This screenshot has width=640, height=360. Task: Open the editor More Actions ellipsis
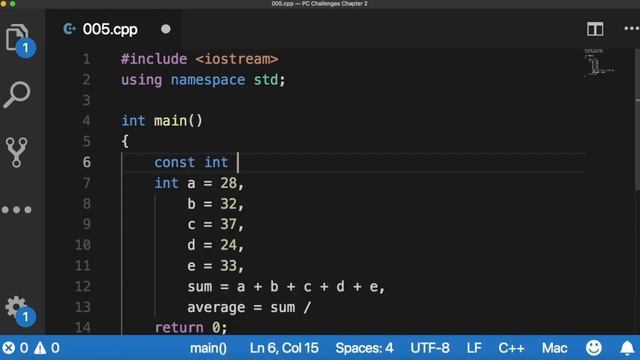pos(632,29)
